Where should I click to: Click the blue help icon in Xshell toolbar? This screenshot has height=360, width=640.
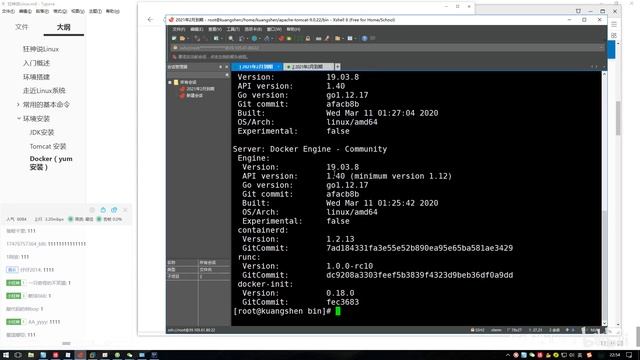pos(364,38)
